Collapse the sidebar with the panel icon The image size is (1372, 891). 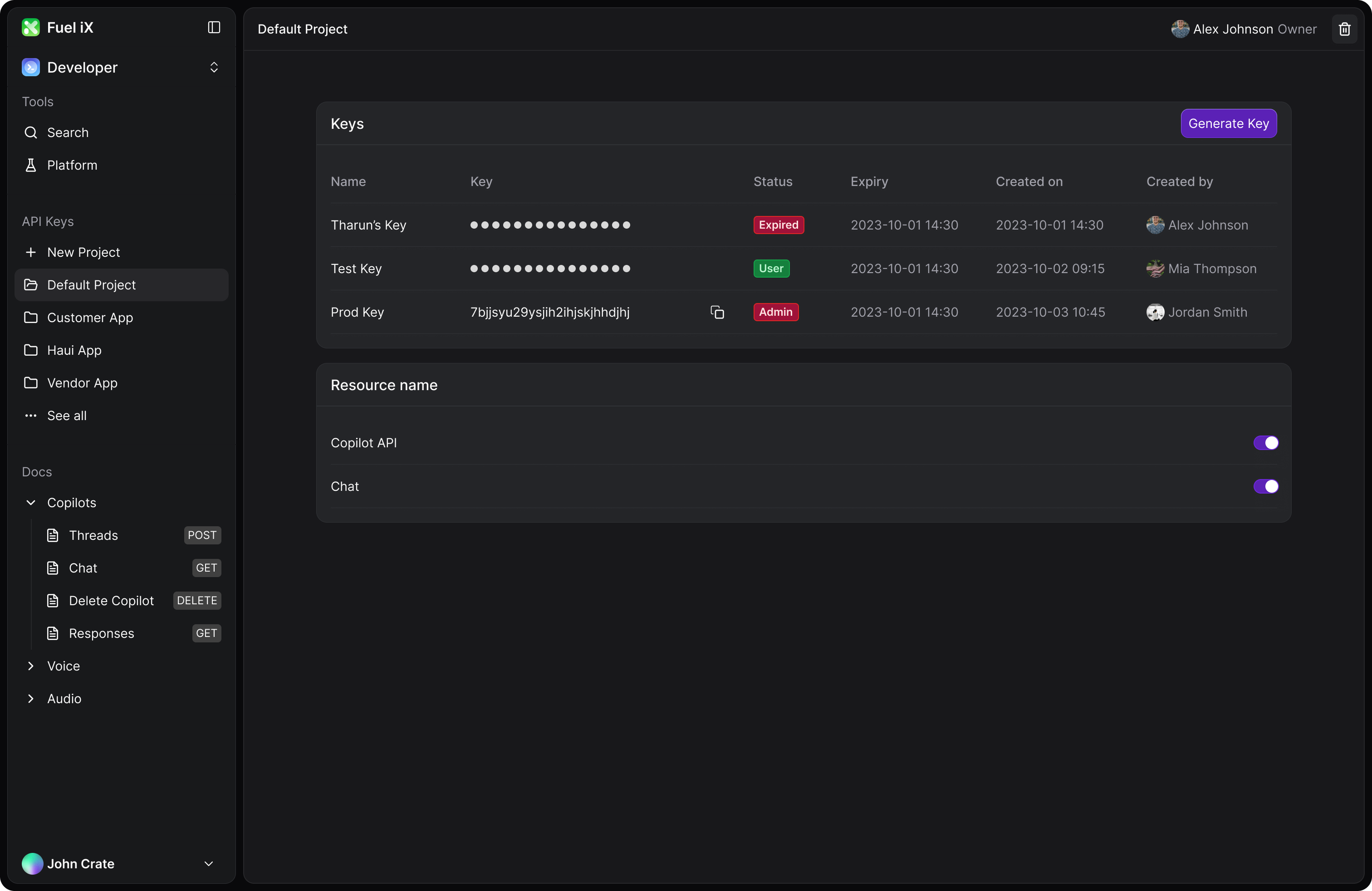click(x=214, y=27)
